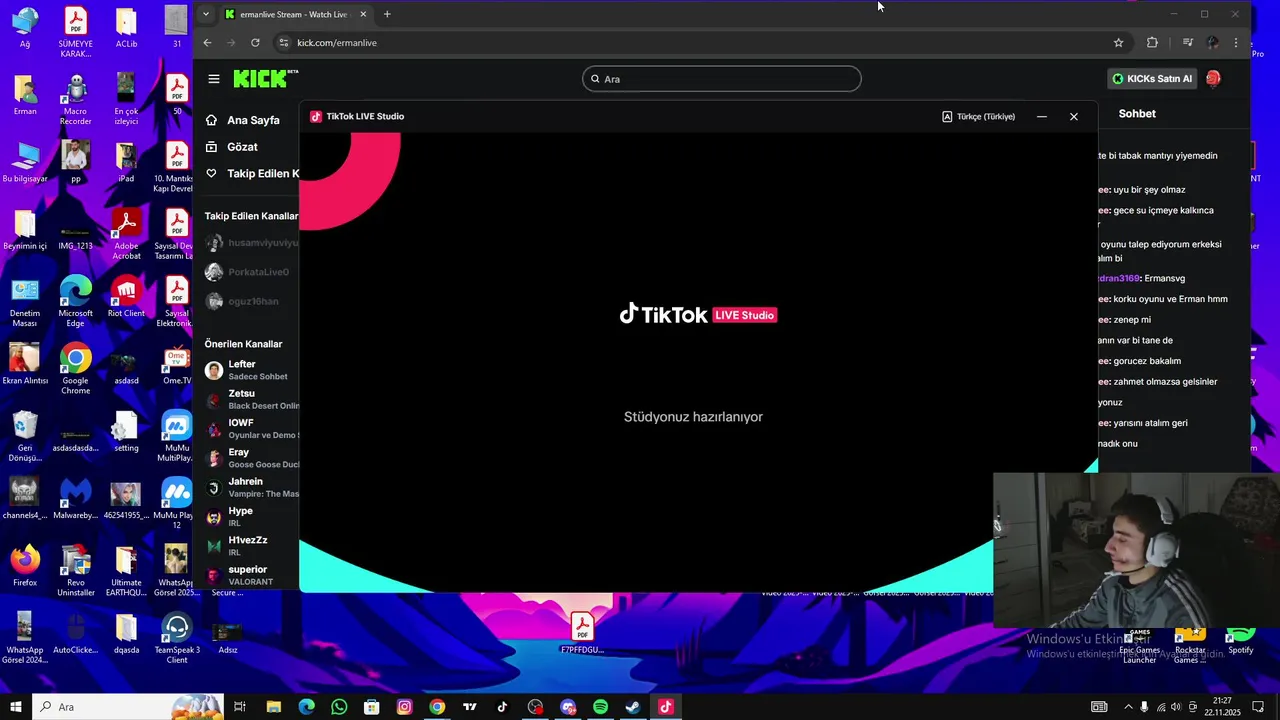Bookmark this page with star icon
This screenshot has width=1280, height=720.
pos(1118,43)
